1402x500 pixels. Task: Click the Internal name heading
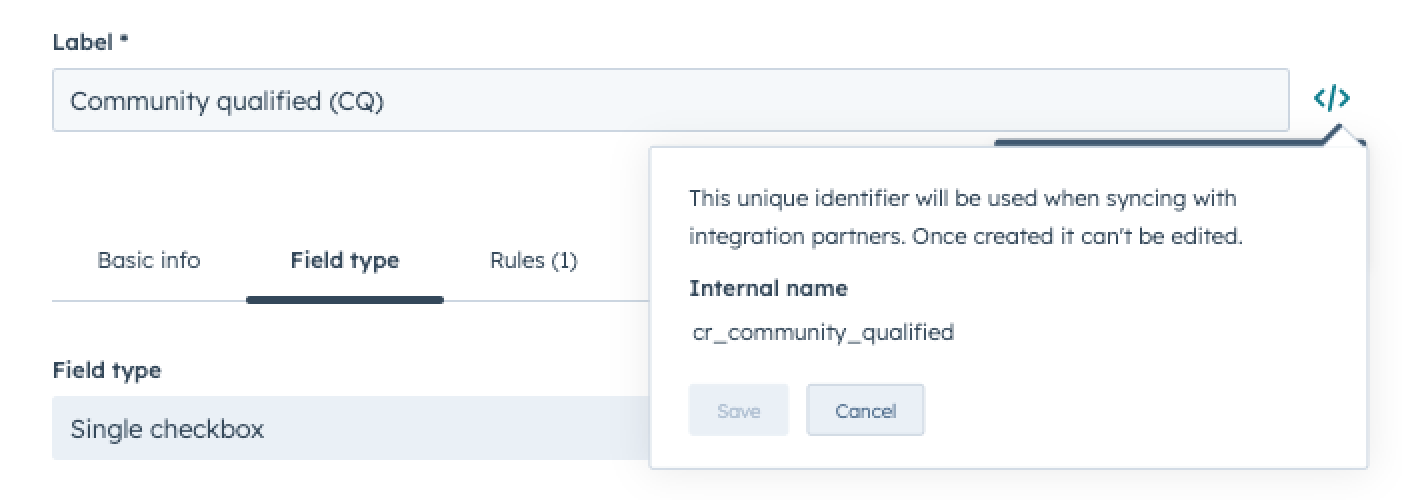tap(768, 289)
